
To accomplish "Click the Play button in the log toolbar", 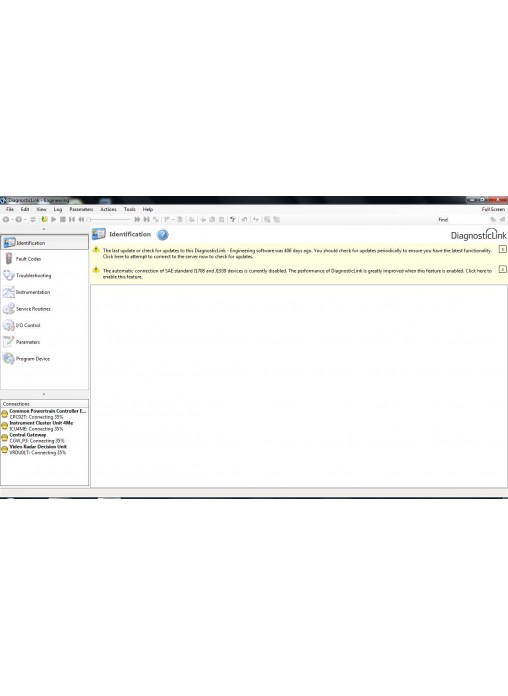I will click(x=54, y=219).
